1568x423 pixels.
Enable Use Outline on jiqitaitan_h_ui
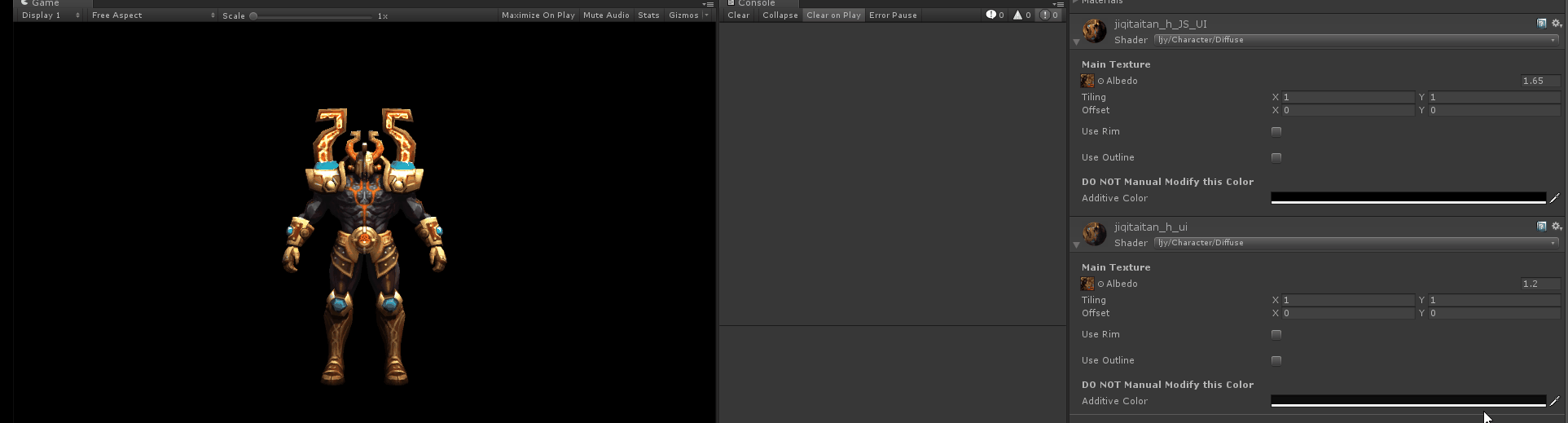[x=1276, y=360]
